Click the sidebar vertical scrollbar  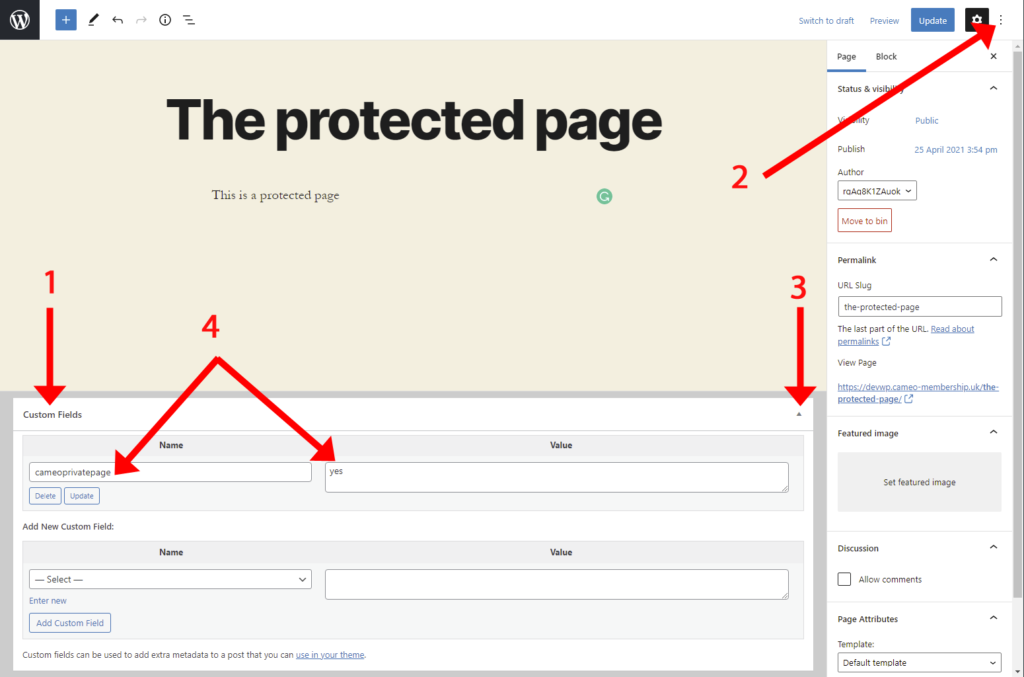pyautogui.click(x=1017, y=323)
